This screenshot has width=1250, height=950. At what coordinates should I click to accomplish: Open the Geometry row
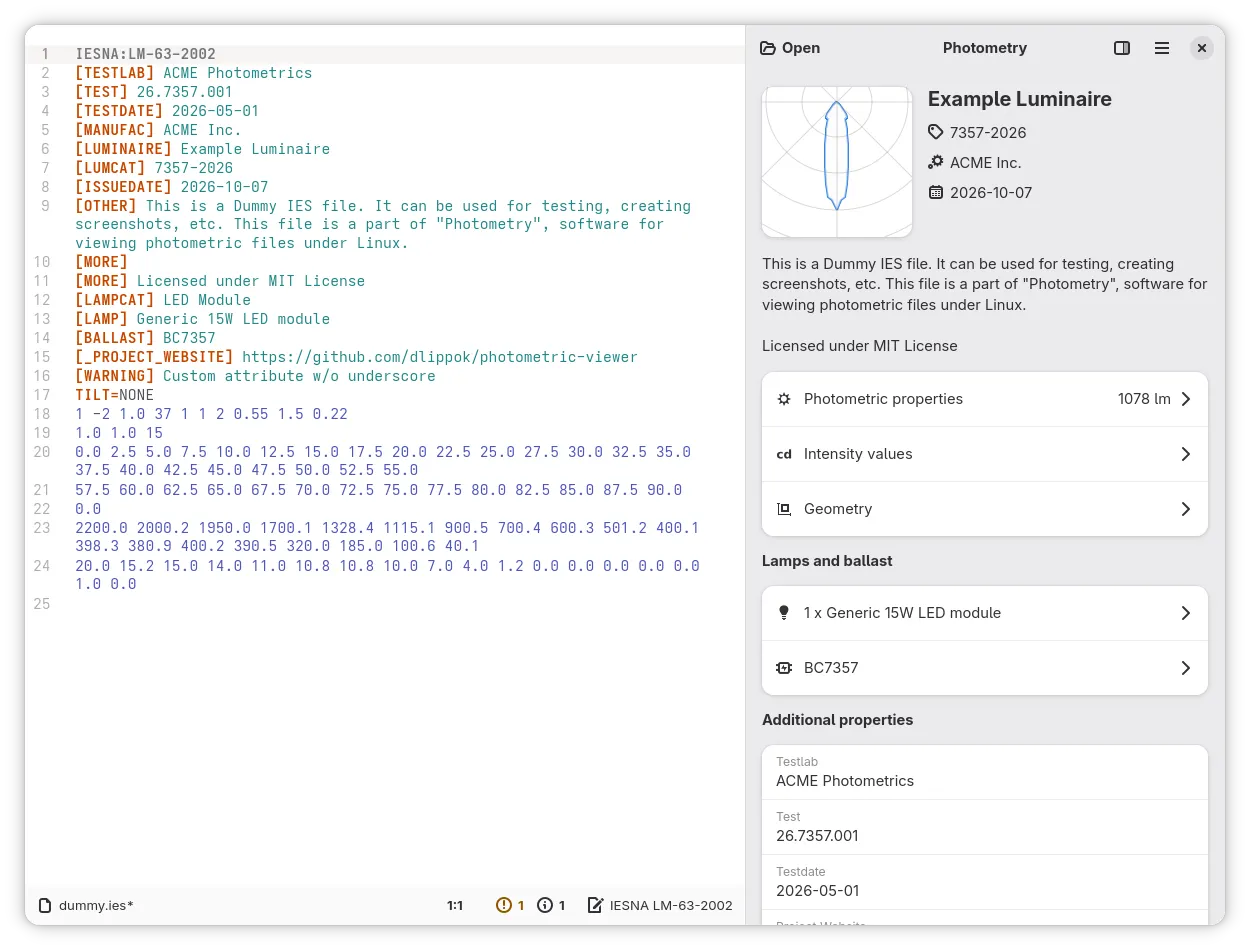[x=985, y=509]
